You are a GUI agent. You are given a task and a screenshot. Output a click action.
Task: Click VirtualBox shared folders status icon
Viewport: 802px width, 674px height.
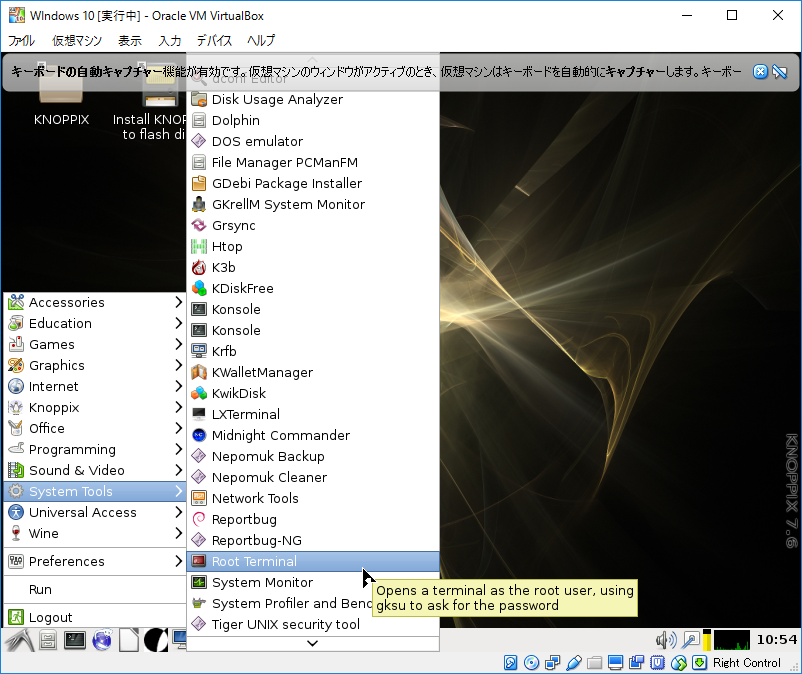594,663
